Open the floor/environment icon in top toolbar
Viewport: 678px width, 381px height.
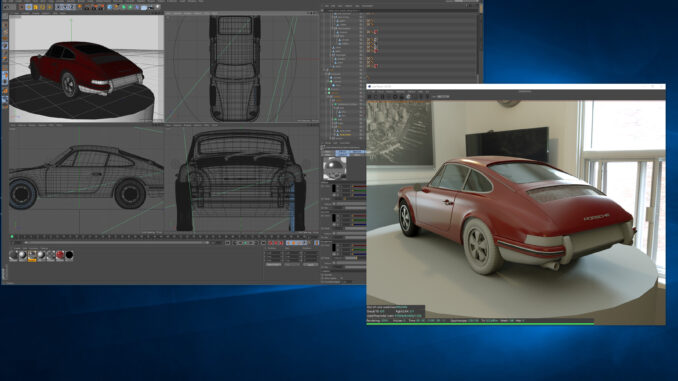coord(144,7)
